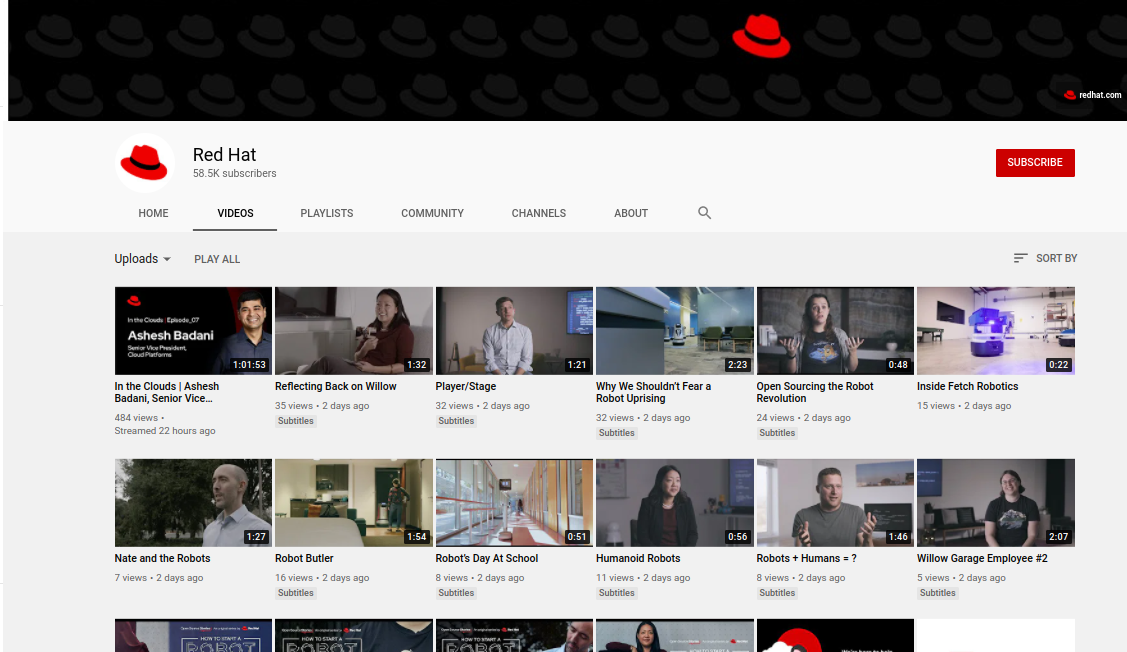Open Robots + Humans = ? thumbnail
This screenshot has width=1127, height=652.
835,502
